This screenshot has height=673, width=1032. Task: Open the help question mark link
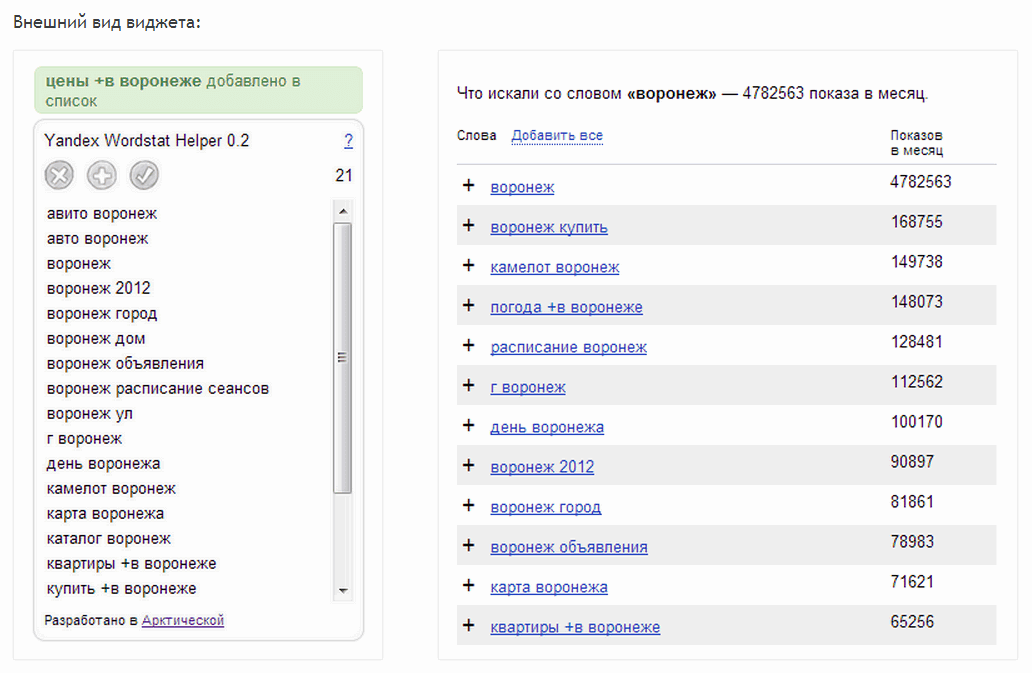[348, 140]
